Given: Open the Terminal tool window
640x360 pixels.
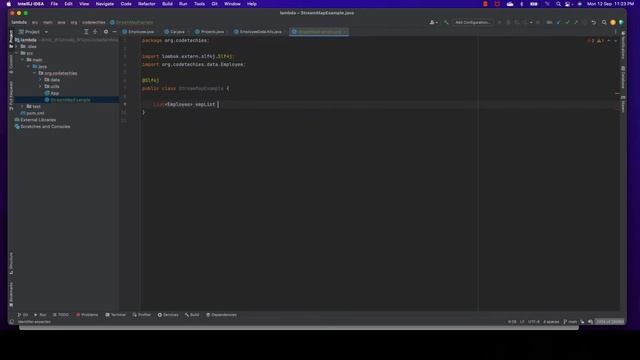Looking at the screenshot, I should pyautogui.click(x=116, y=315).
